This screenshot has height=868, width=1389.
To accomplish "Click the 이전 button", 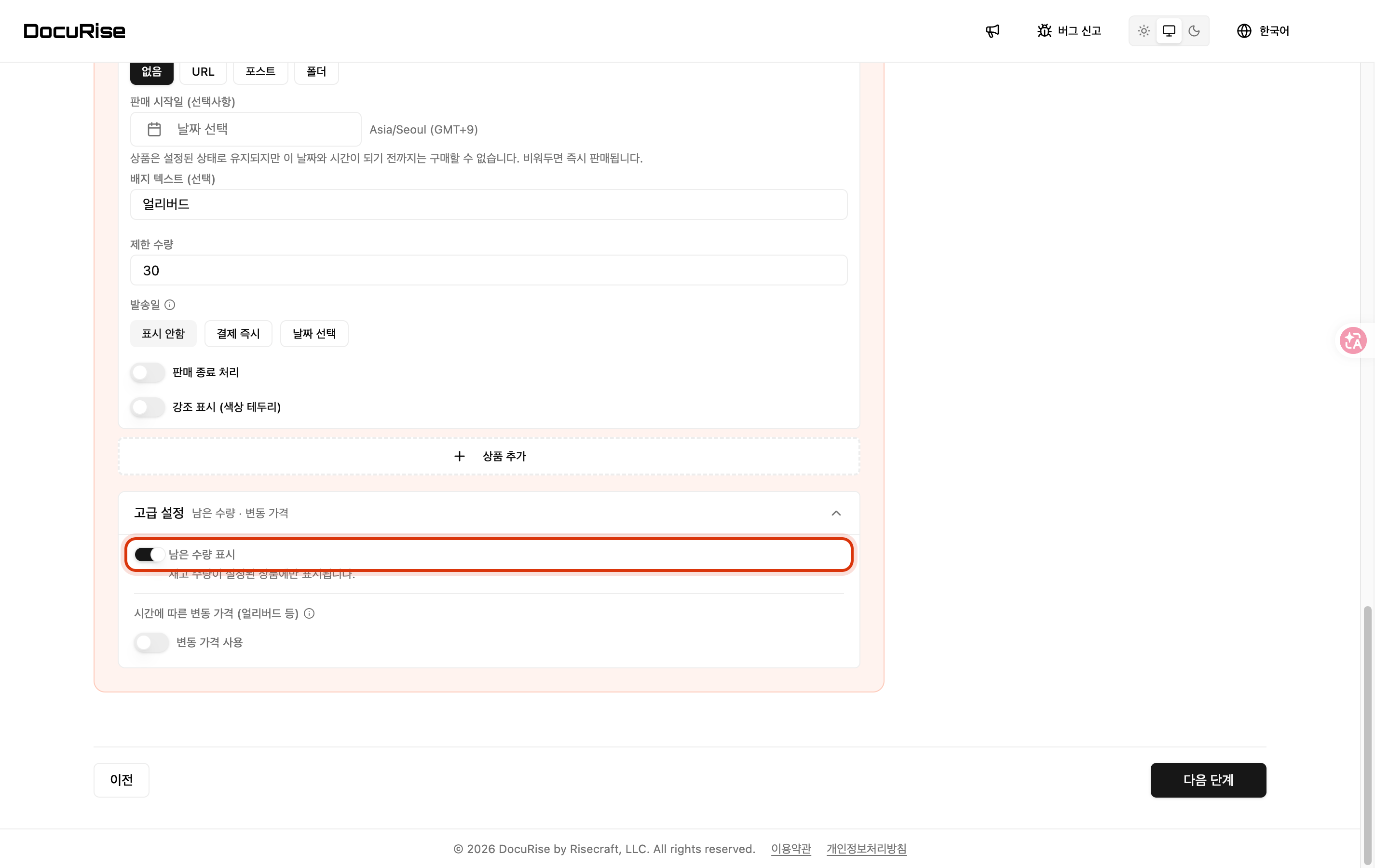I will [122, 780].
